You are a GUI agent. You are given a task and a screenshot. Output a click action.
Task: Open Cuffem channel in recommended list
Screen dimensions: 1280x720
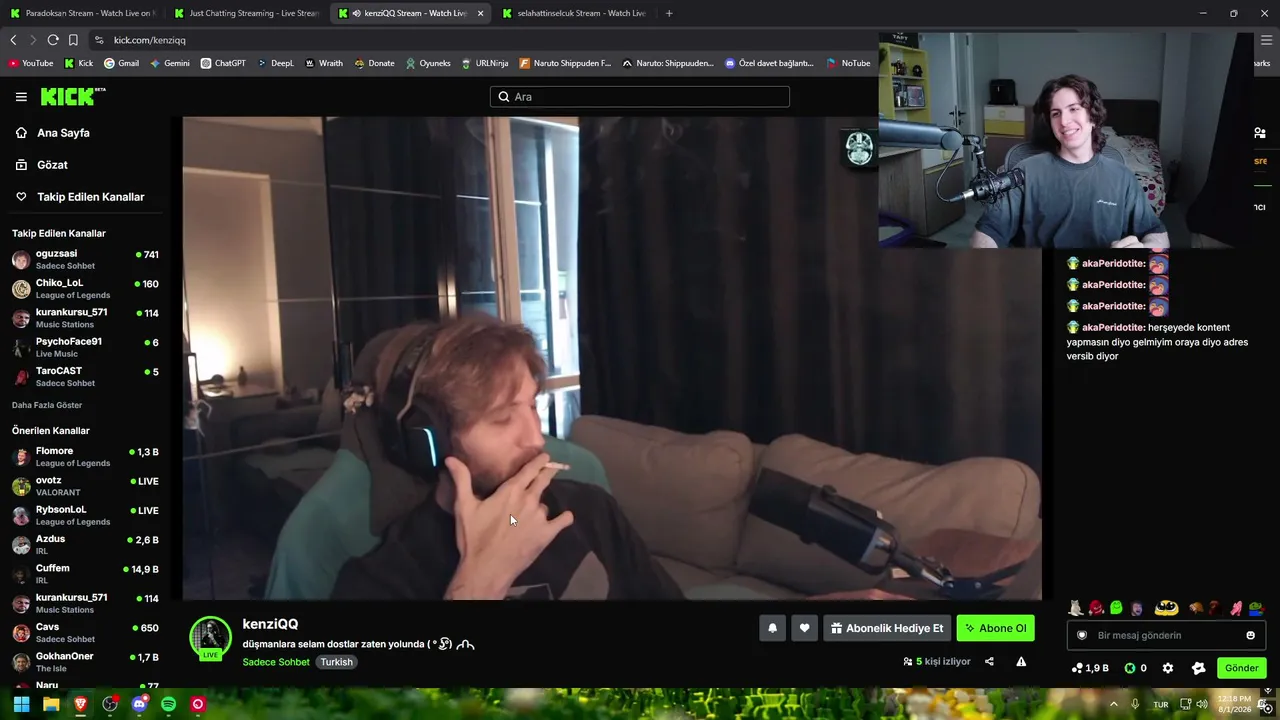point(85,574)
